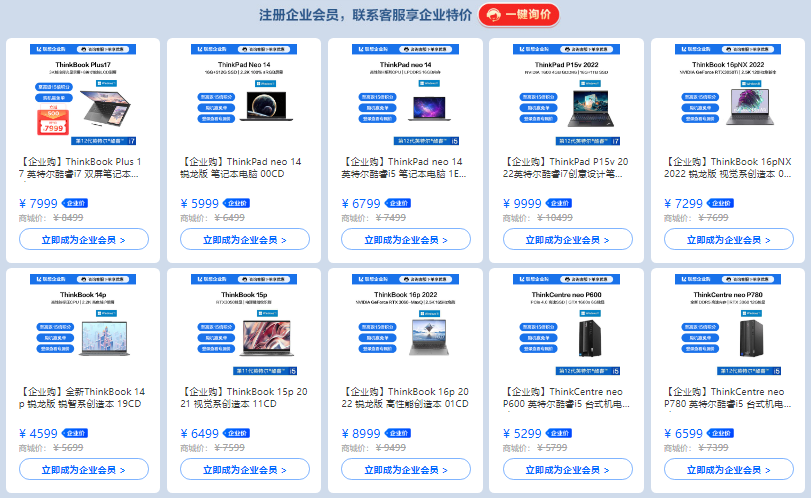The height and width of the screenshot is (498, 811).
Task: Open ThinkCentre neo P780 台式机 title
Action: pos(727,398)
